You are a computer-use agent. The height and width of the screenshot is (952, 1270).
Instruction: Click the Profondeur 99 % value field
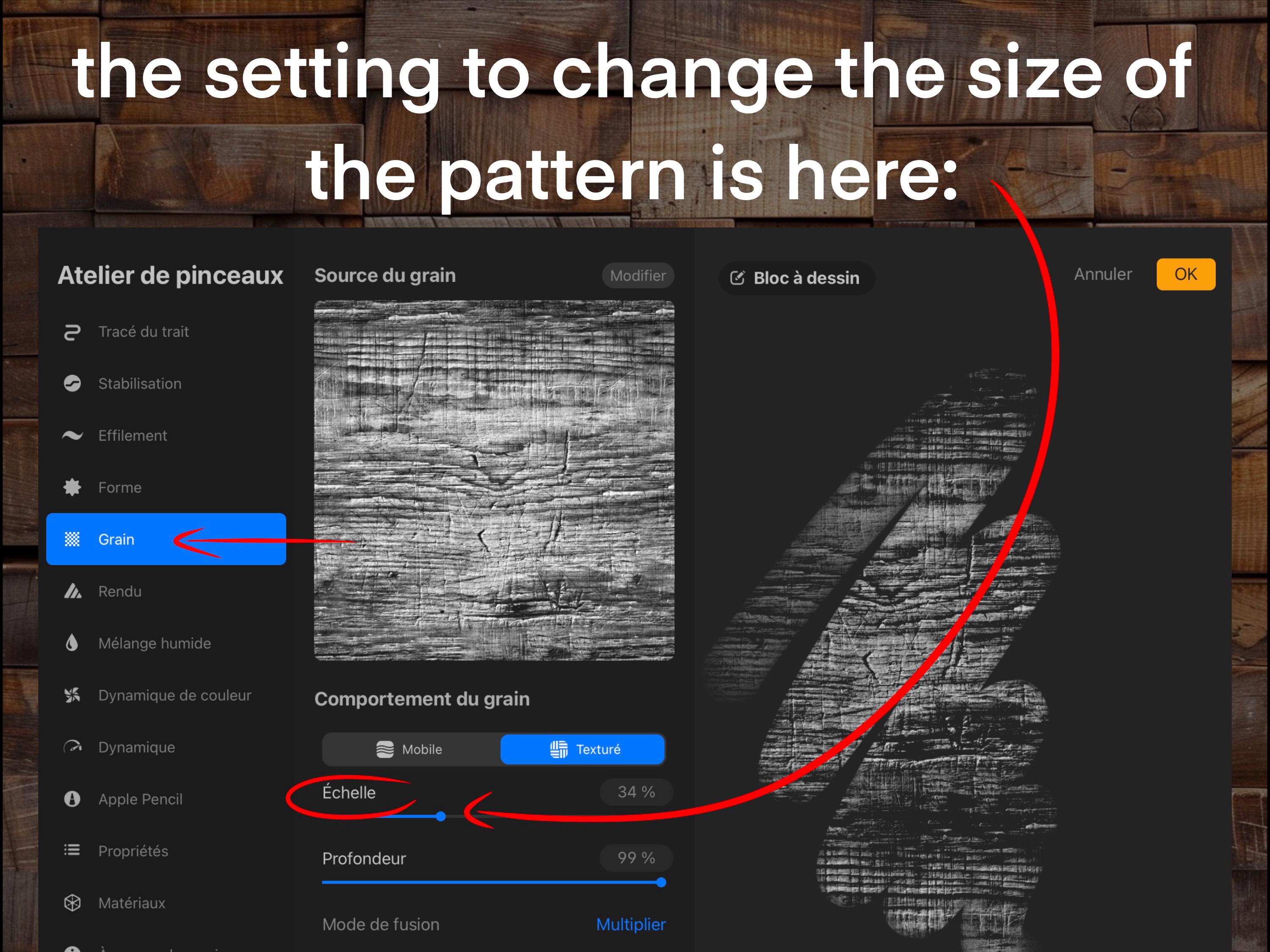(636, 858)
